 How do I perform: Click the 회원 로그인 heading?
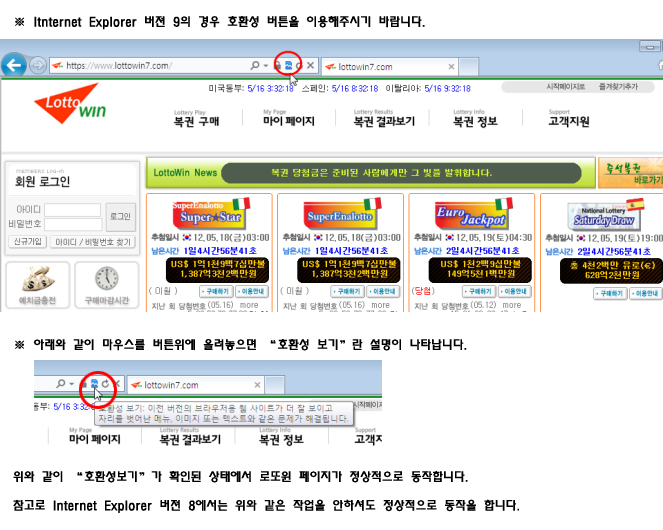(x=42, y=181)
